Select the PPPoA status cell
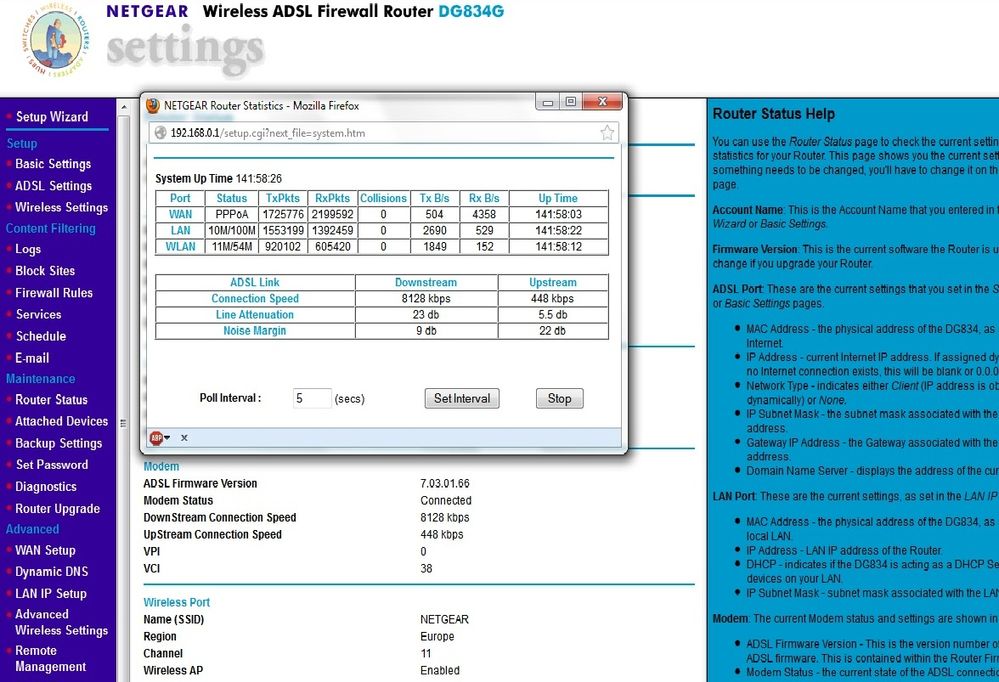999x682 pixels. (231, 214)
